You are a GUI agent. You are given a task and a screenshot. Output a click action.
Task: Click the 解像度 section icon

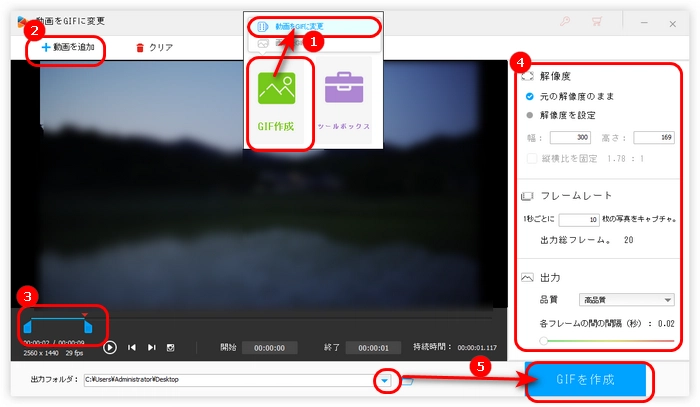click(527, 76)
